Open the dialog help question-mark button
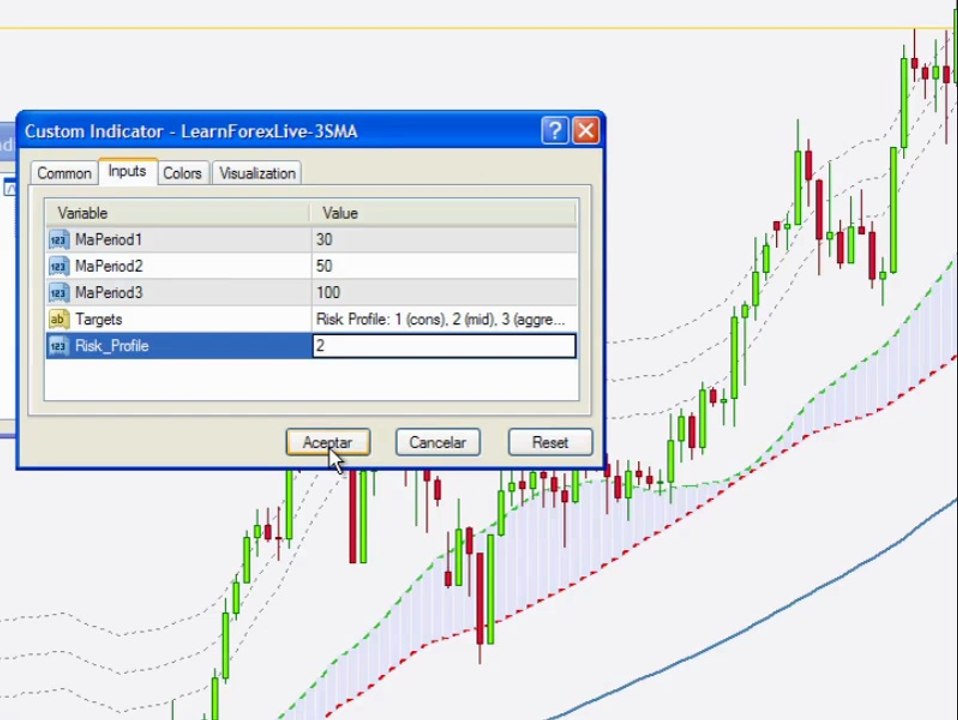This screenshot has width=958, height=720. click(555, 130)
